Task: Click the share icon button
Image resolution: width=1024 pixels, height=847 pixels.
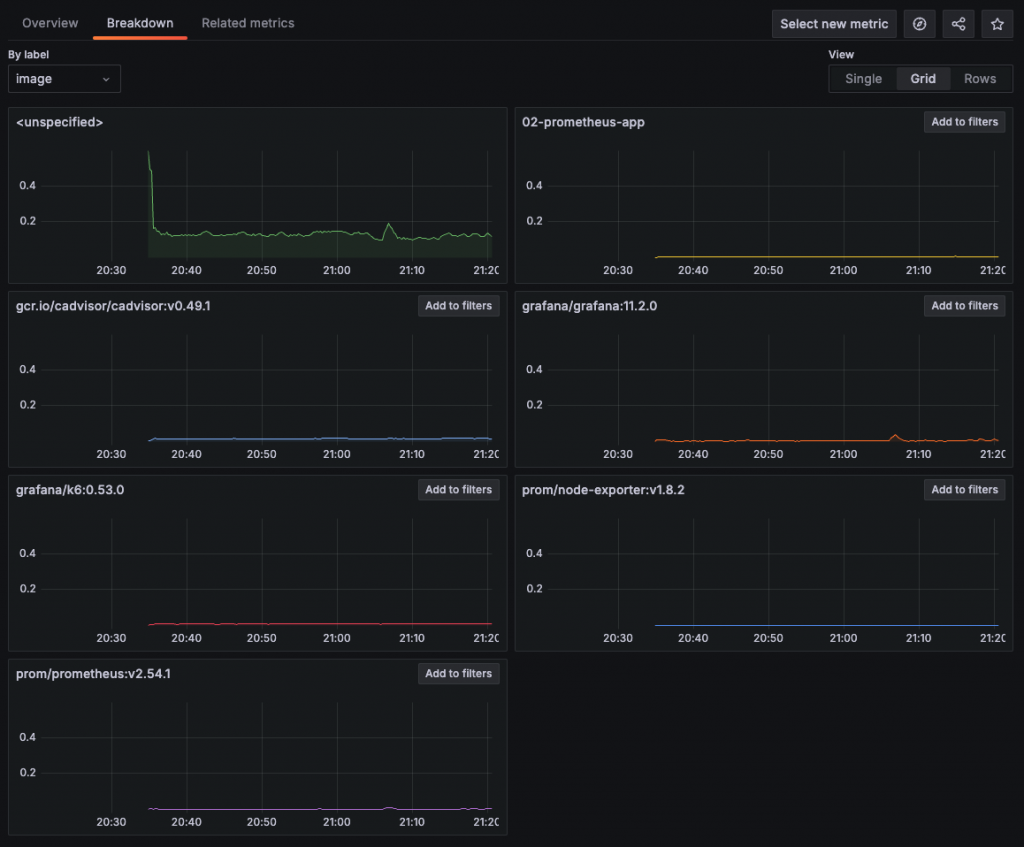Action: click(958, 24)
